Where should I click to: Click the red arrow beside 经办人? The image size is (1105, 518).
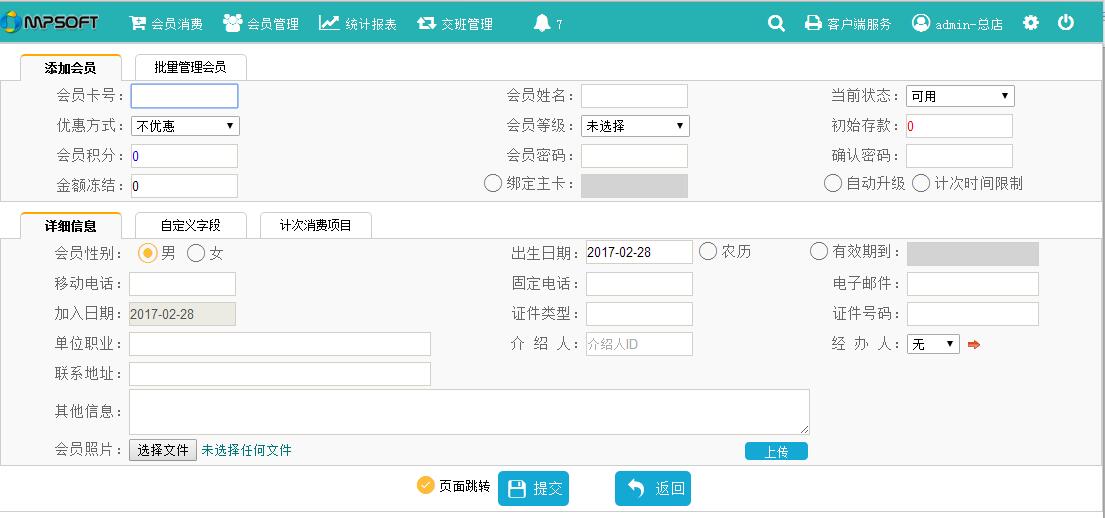(974, 344)
